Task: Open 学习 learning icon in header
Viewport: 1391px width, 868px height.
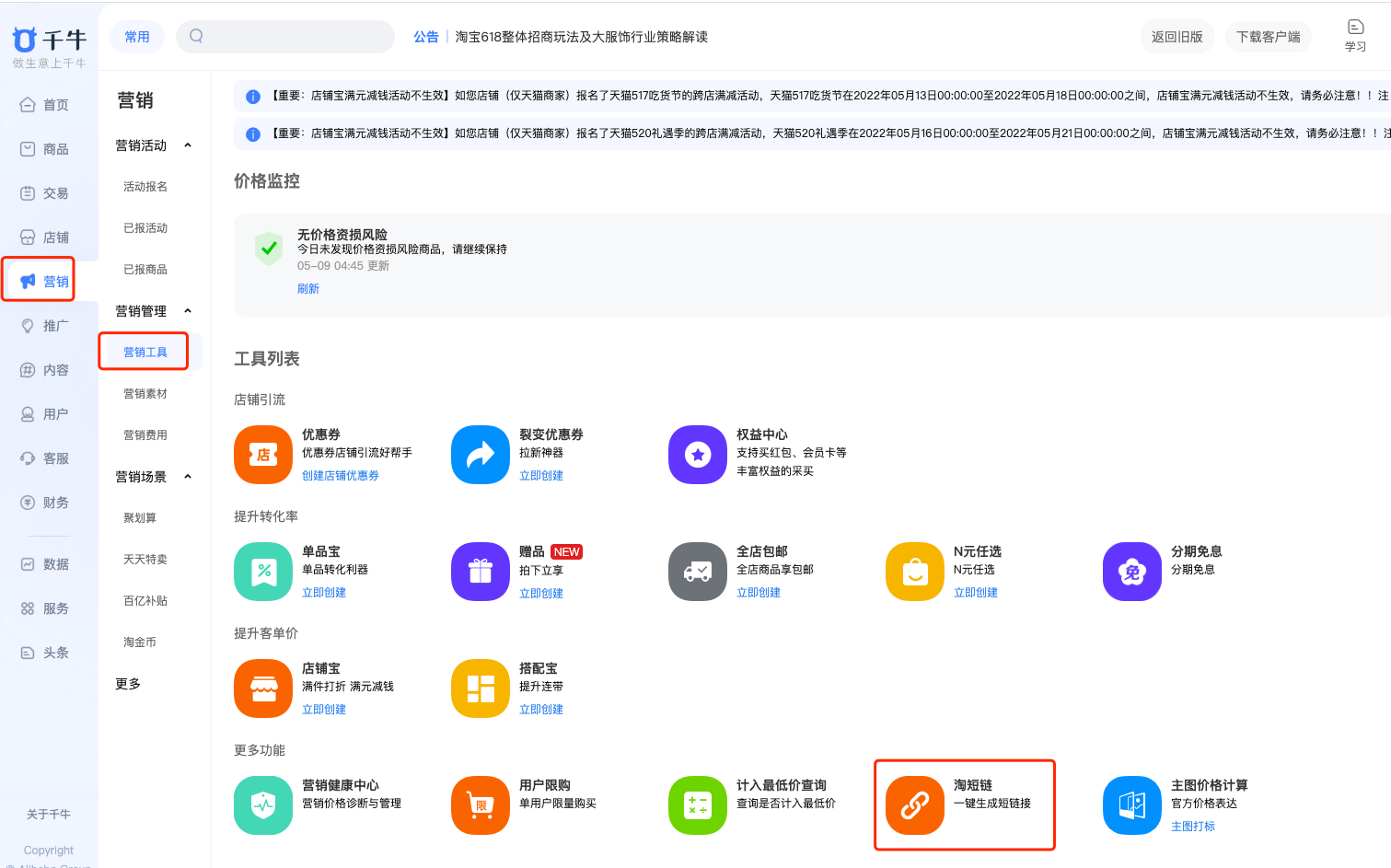Action: [x=1355, y=36]
